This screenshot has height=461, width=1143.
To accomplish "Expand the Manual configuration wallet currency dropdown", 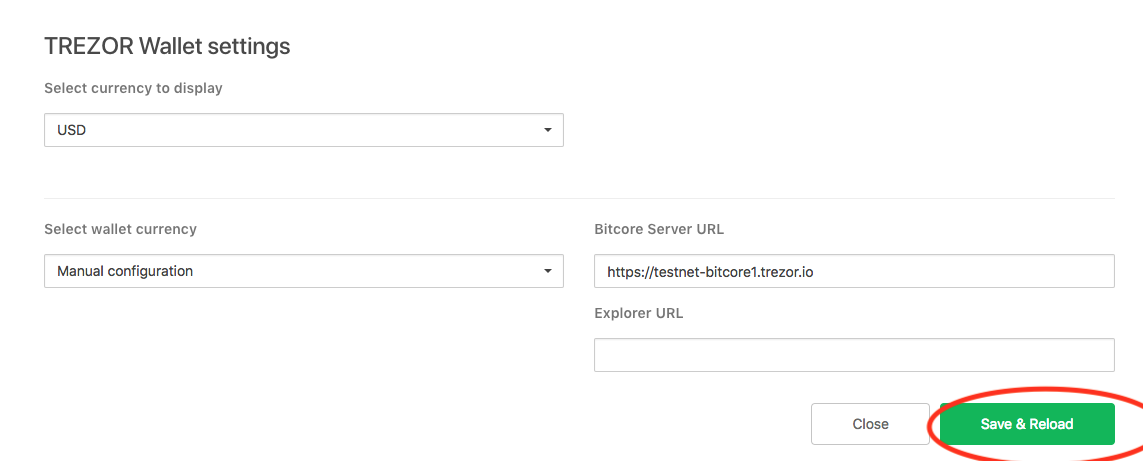I will [303, 271].
